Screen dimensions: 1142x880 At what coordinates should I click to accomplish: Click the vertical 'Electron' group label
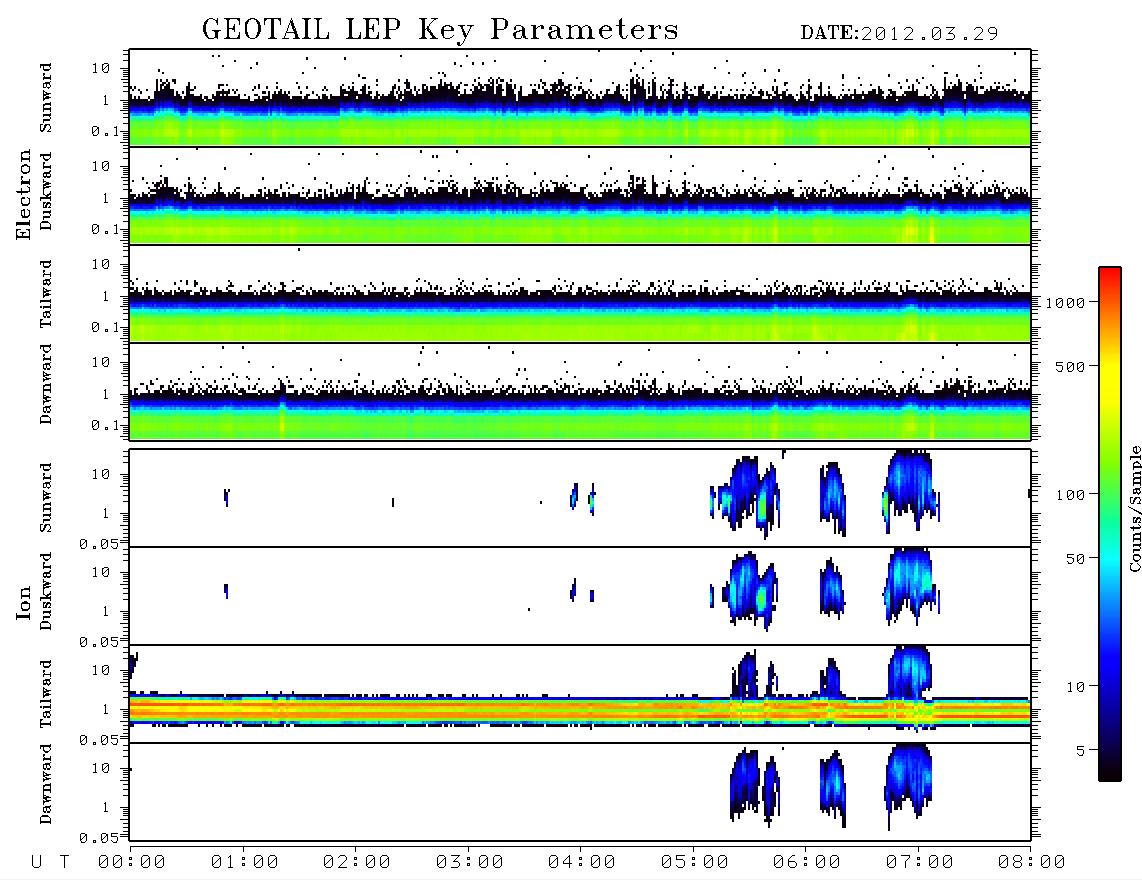coord(24,195)
